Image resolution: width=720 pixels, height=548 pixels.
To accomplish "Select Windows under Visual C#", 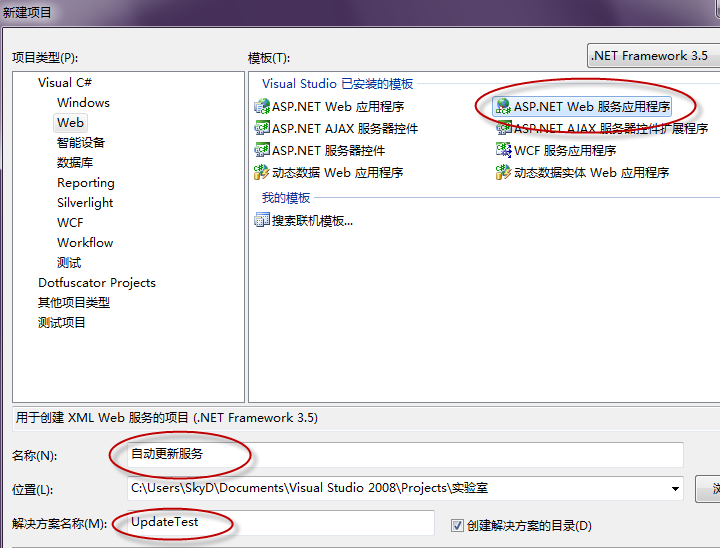I will click(x=83, y=102).
